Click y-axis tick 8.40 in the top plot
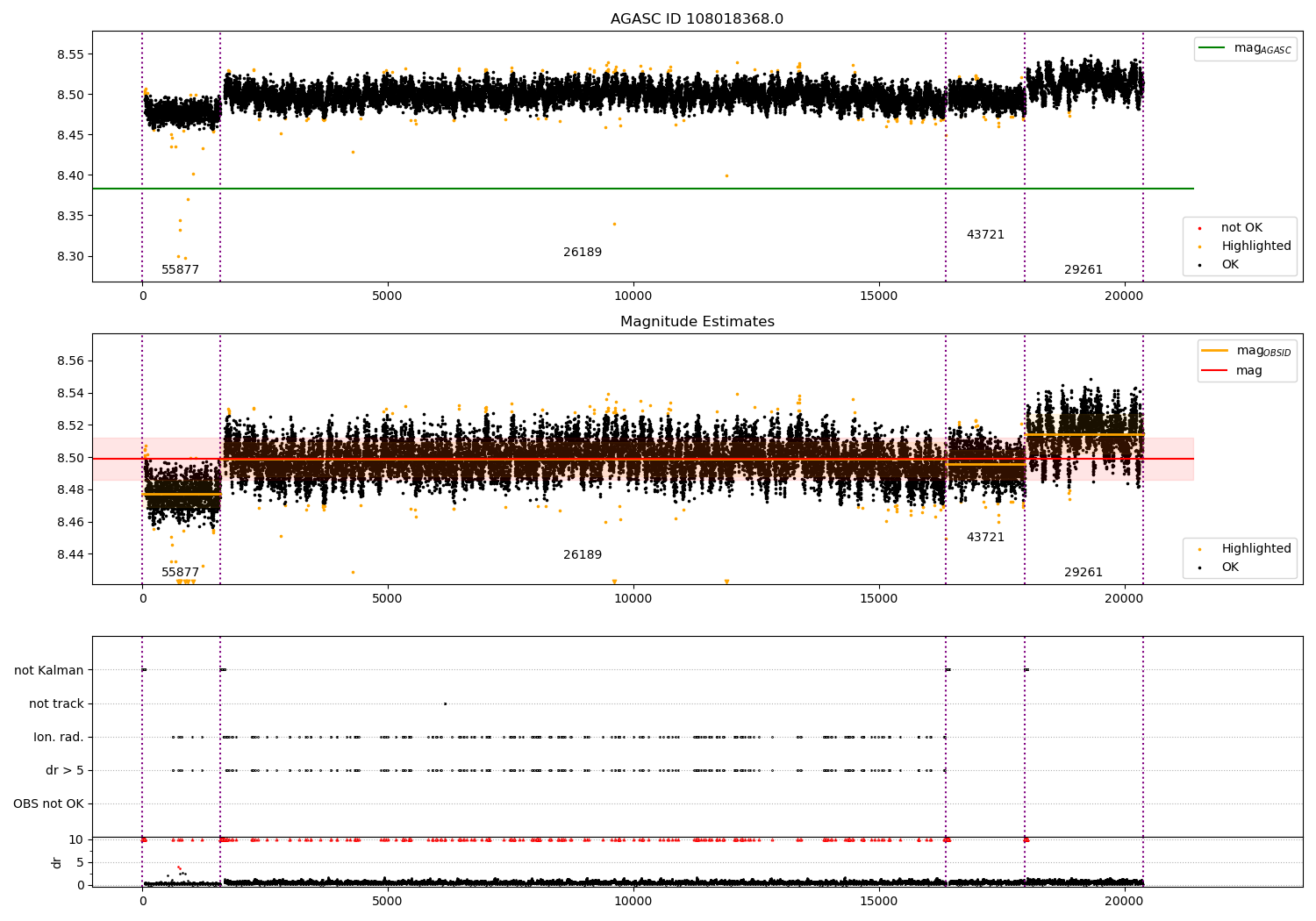Screen dimensions: 1316x921 [x=68, y=175]
